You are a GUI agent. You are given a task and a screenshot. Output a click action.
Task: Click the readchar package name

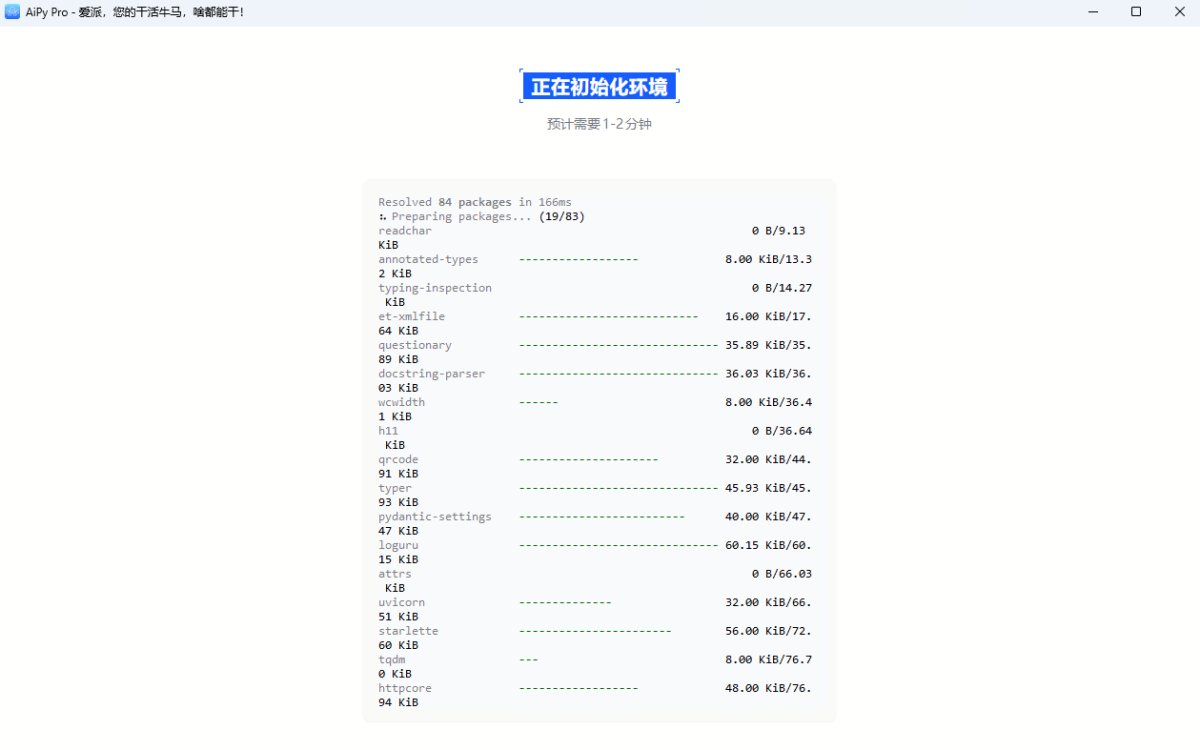click(405, 231)
